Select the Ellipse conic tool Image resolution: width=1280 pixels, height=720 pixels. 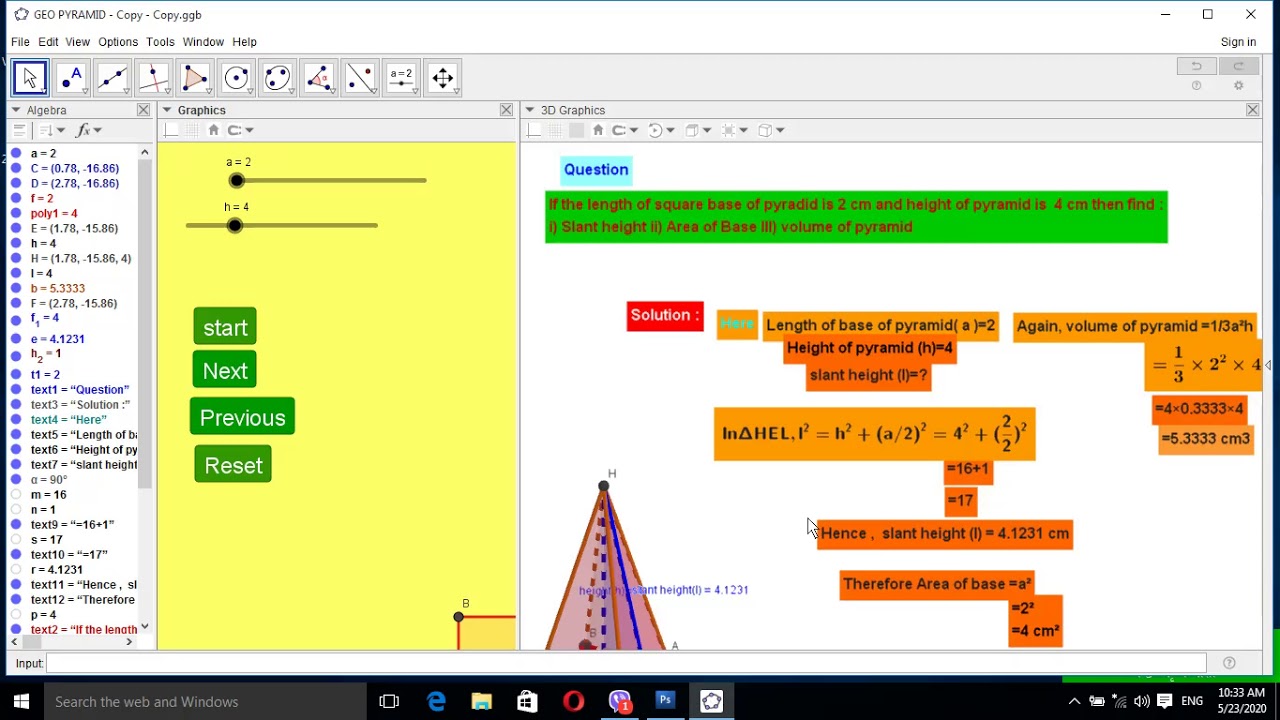(278, 78)
